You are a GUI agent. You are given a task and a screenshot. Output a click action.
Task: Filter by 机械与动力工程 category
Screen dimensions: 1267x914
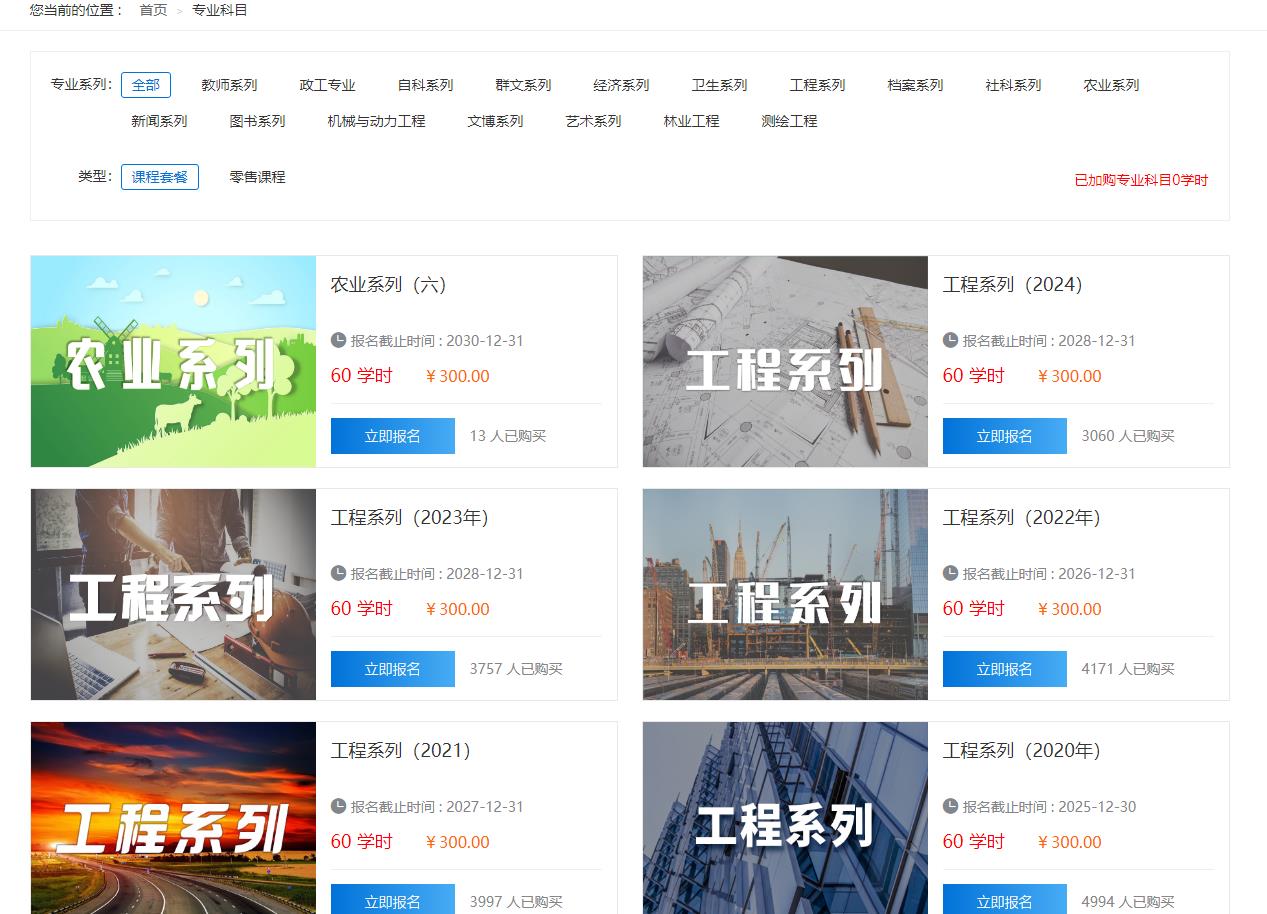click(376, 121)
